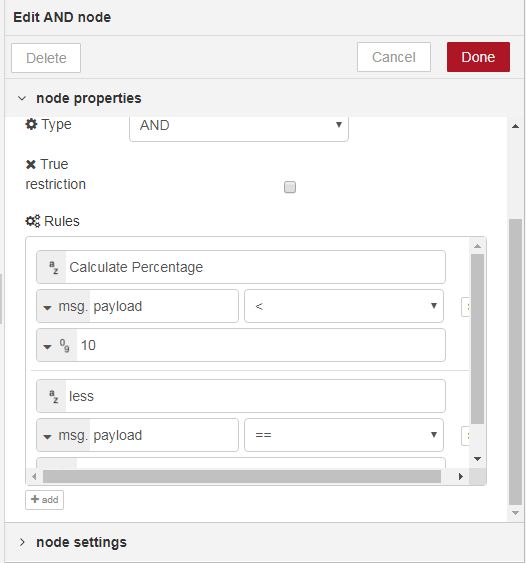
Task: Open the AND type dropdown
Action: point(239,126)
